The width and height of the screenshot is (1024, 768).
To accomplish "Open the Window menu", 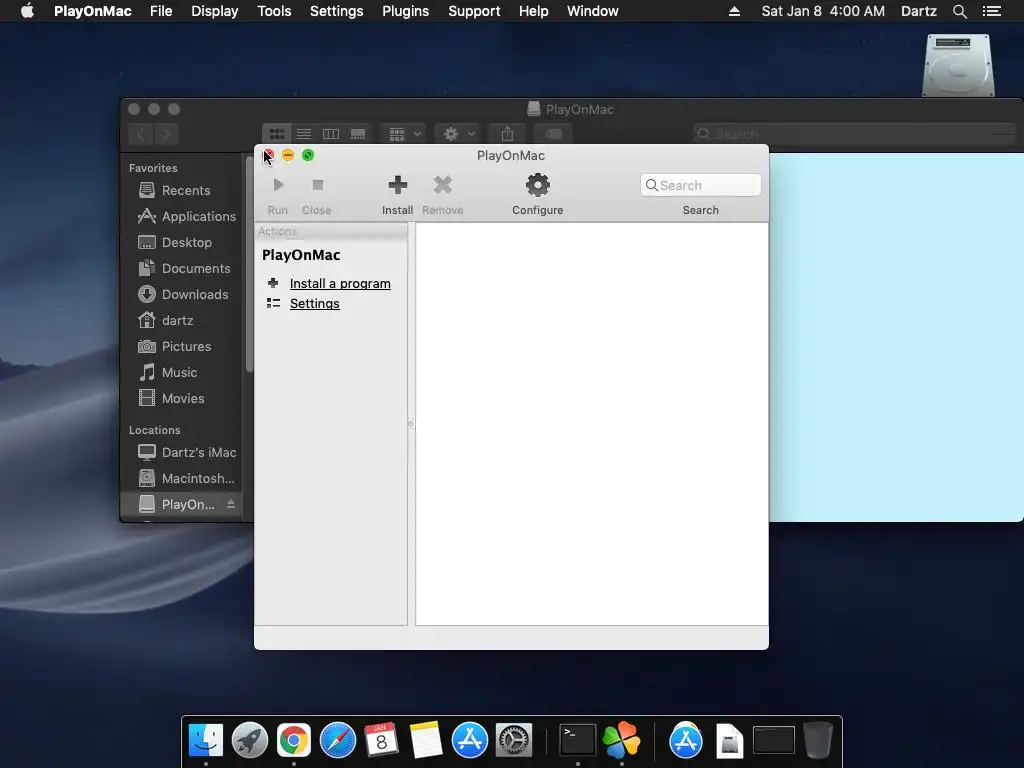I will coord(592,11).
